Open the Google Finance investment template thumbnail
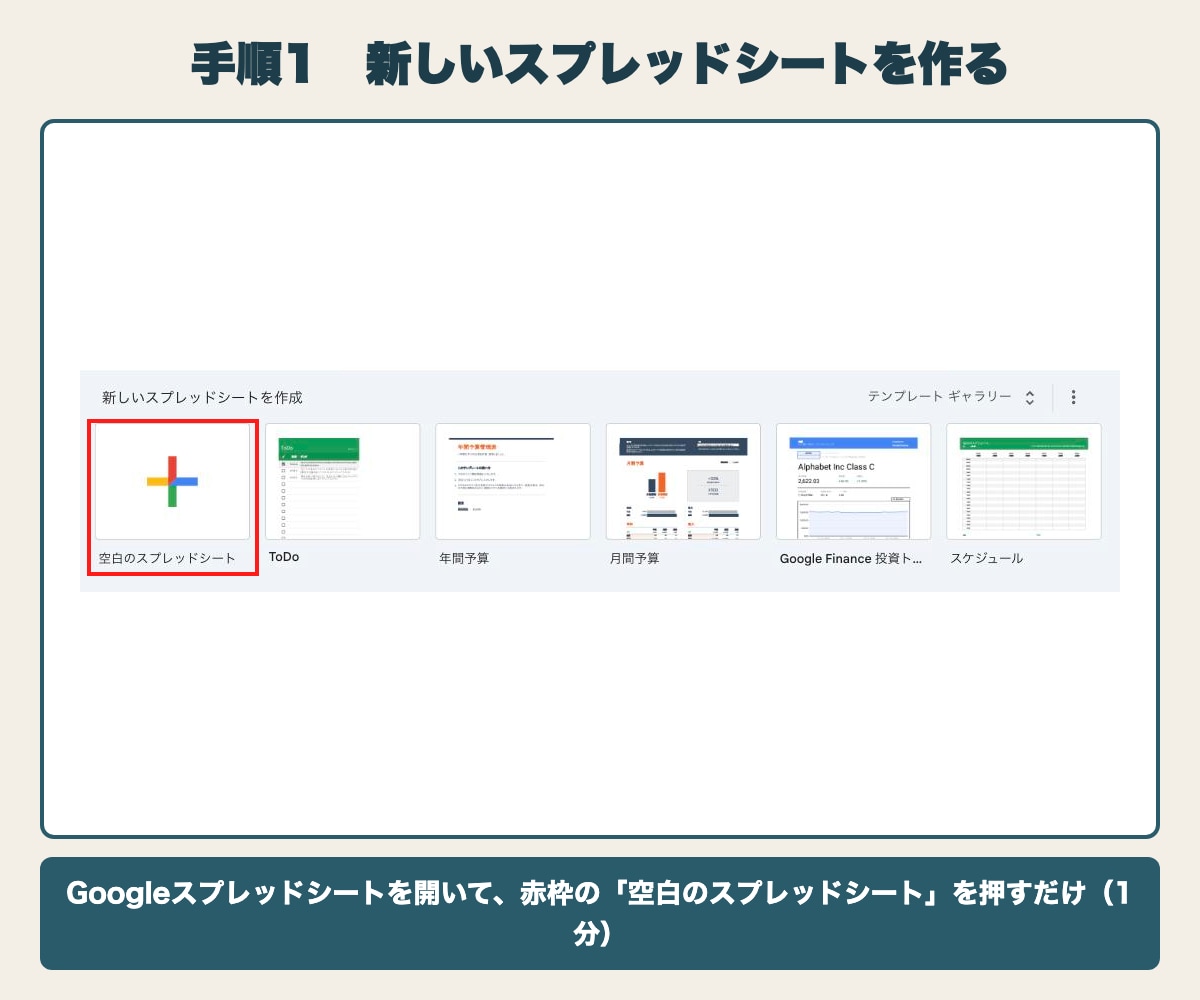This screenshot has width=1200, height=1000. pos(853,482)
